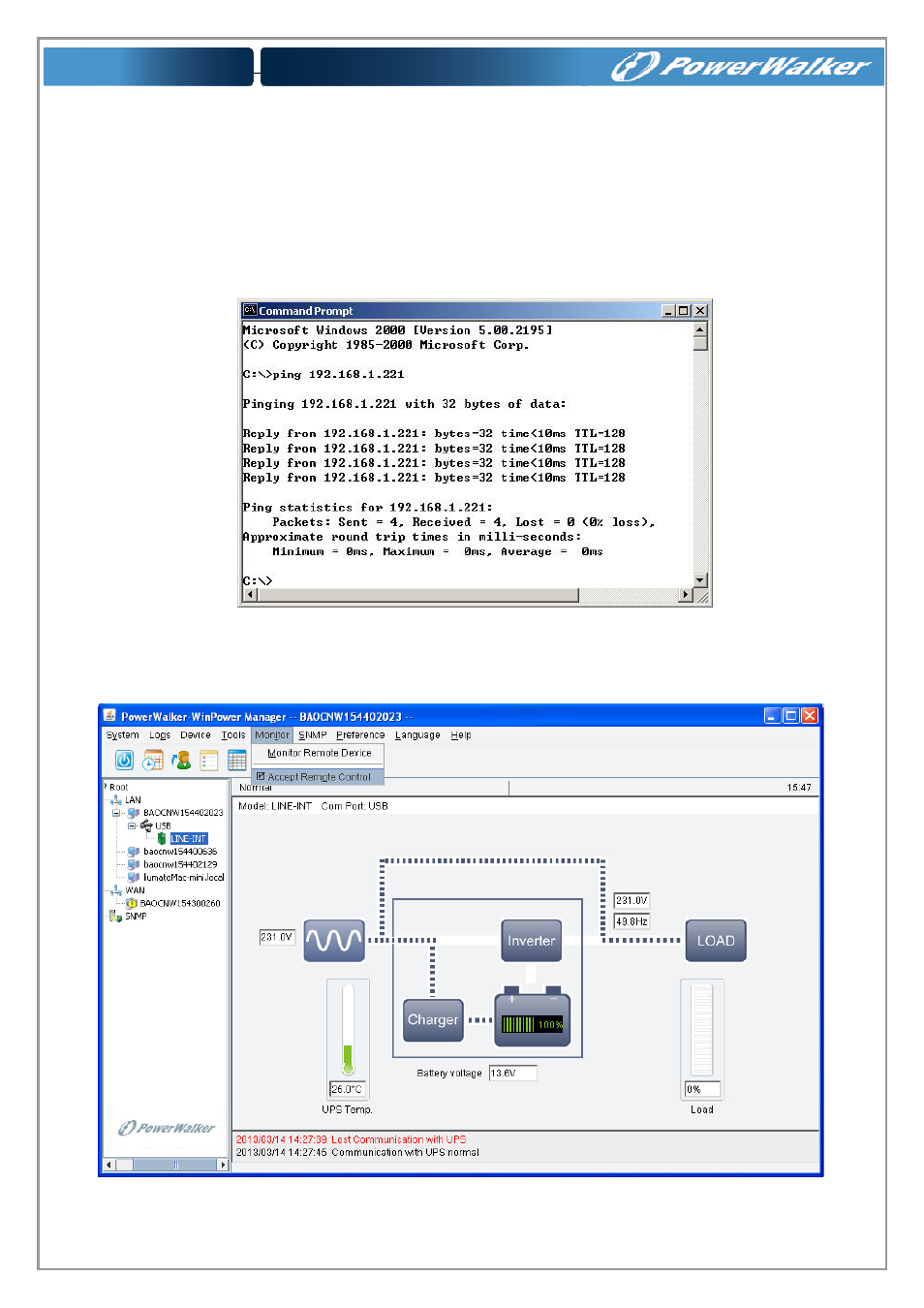The image size is (924, 1308).
Task: Select lumatoMac-mini.local in device tree
Action: [184, 877]
